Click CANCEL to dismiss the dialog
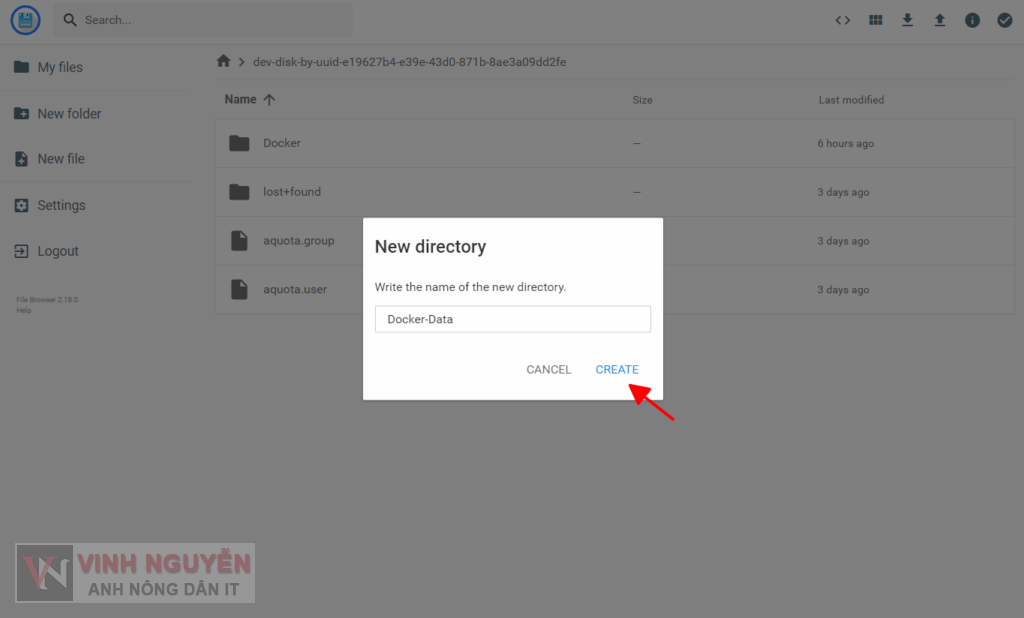This screenshot has width=1024, height=618. coord(548,369)
